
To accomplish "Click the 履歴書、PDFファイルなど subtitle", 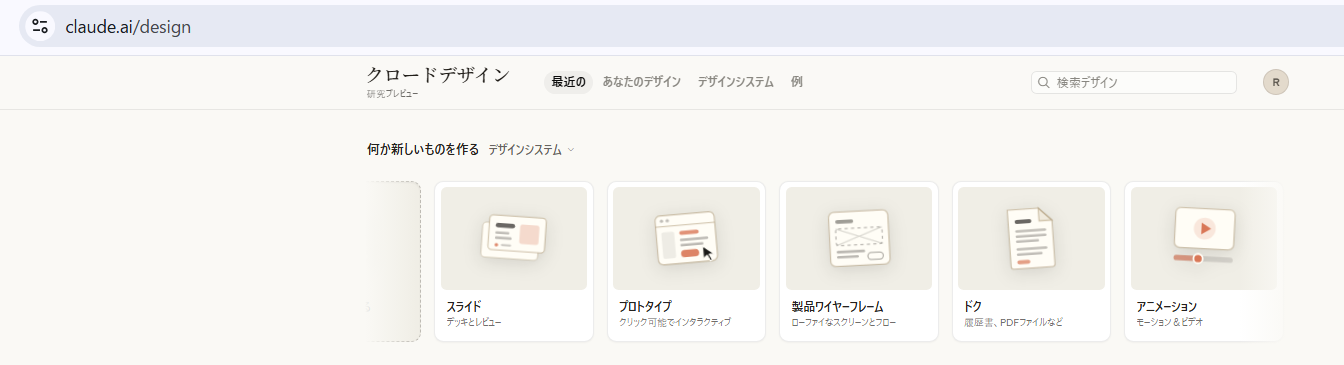I will [1013, 323].
